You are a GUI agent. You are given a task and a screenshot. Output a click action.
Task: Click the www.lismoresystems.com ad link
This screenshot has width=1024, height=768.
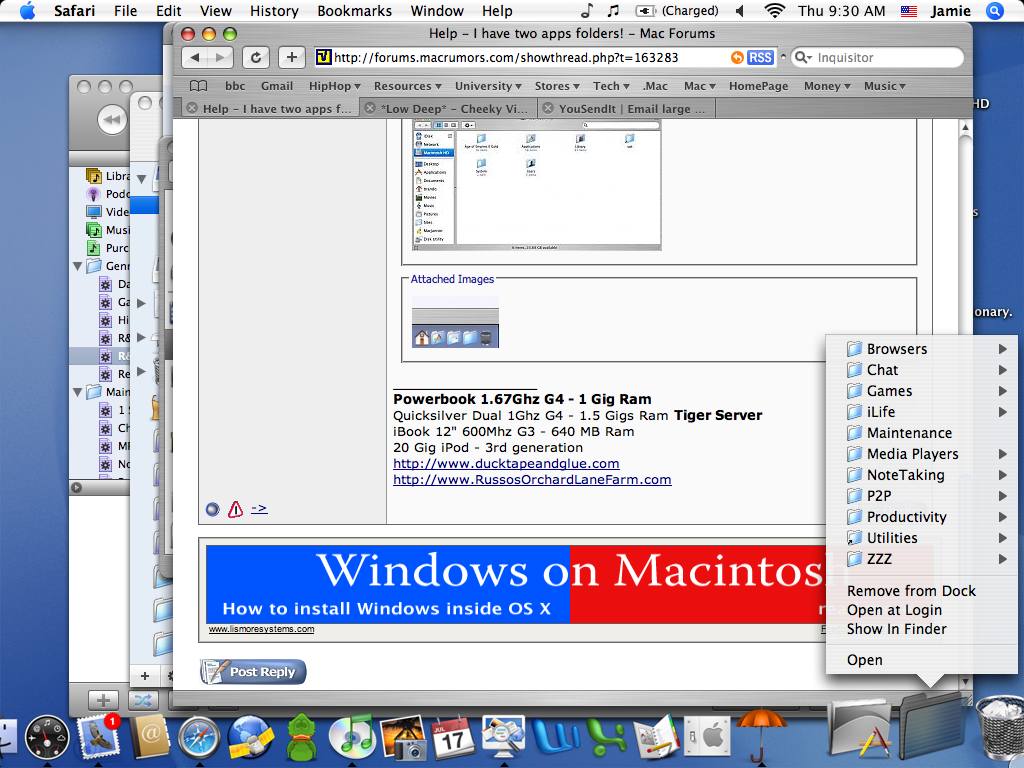click(261, 629)
